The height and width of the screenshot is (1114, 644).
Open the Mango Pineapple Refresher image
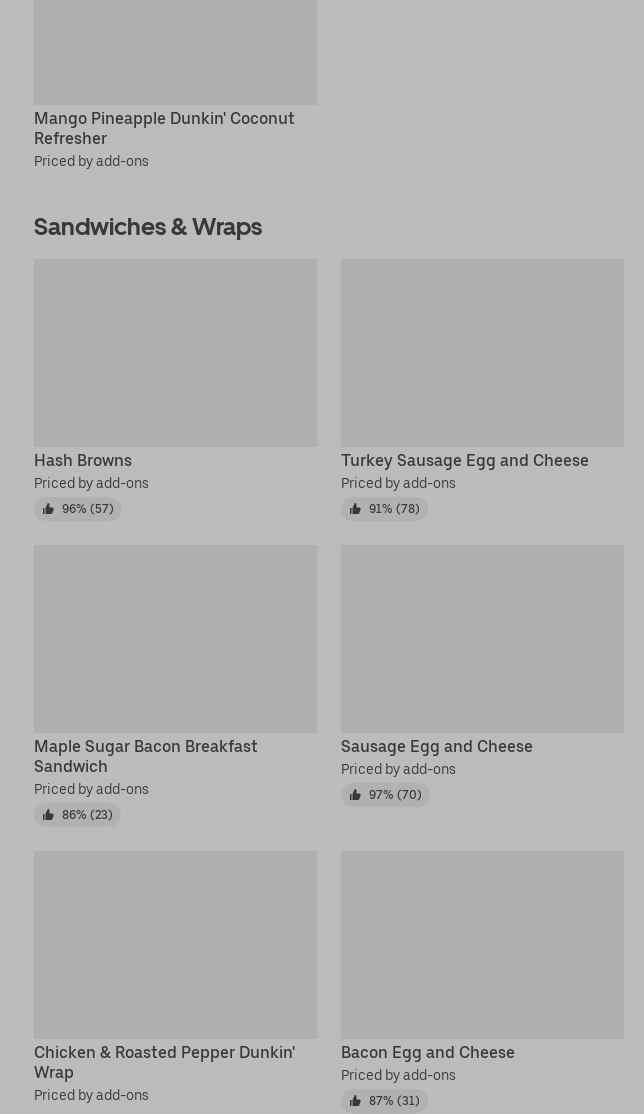tap(176, 52)
